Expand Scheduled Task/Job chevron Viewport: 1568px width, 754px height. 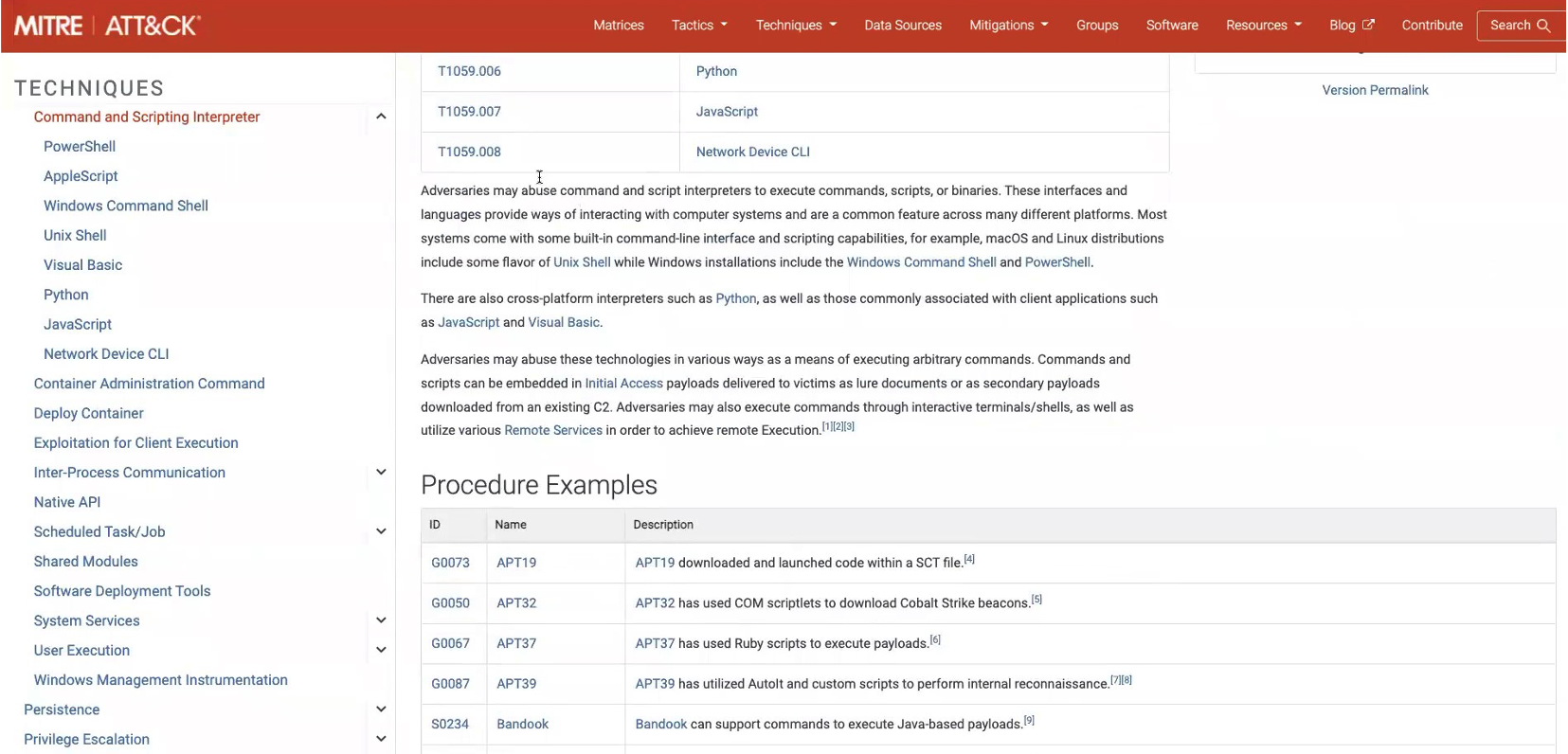pos(381,531)
